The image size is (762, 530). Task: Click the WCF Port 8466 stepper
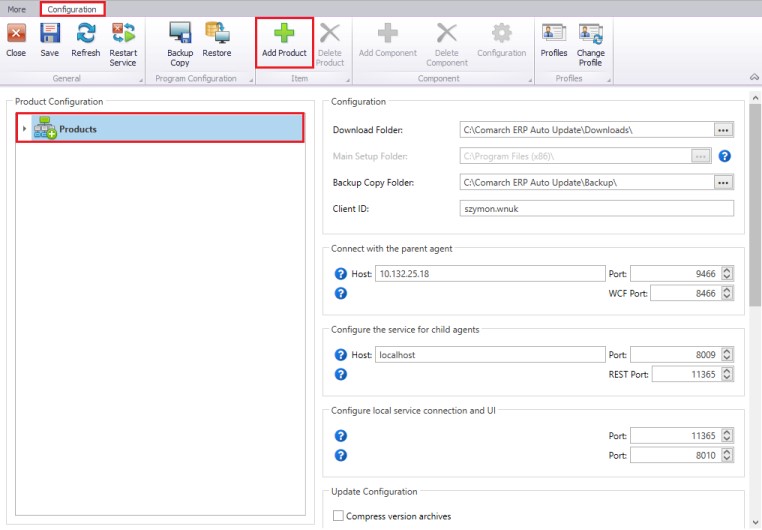point(727,293)
